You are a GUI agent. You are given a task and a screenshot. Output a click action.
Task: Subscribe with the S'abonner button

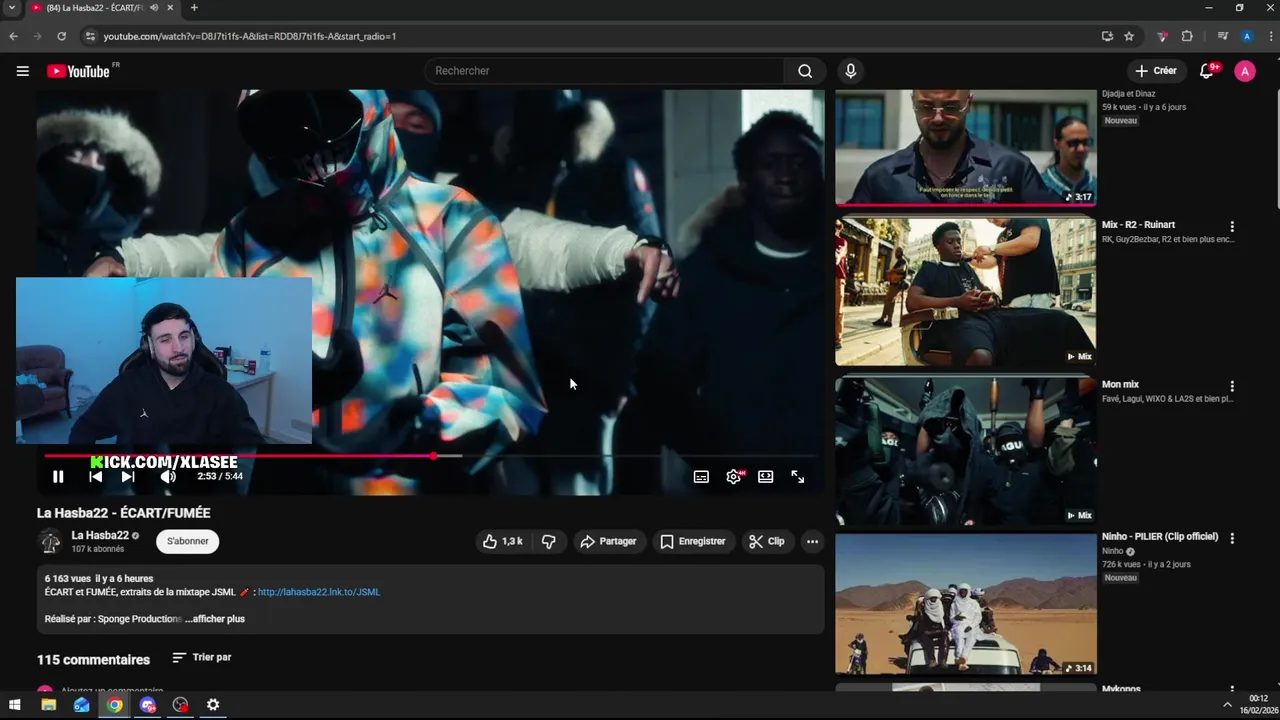tap(188, 541)
